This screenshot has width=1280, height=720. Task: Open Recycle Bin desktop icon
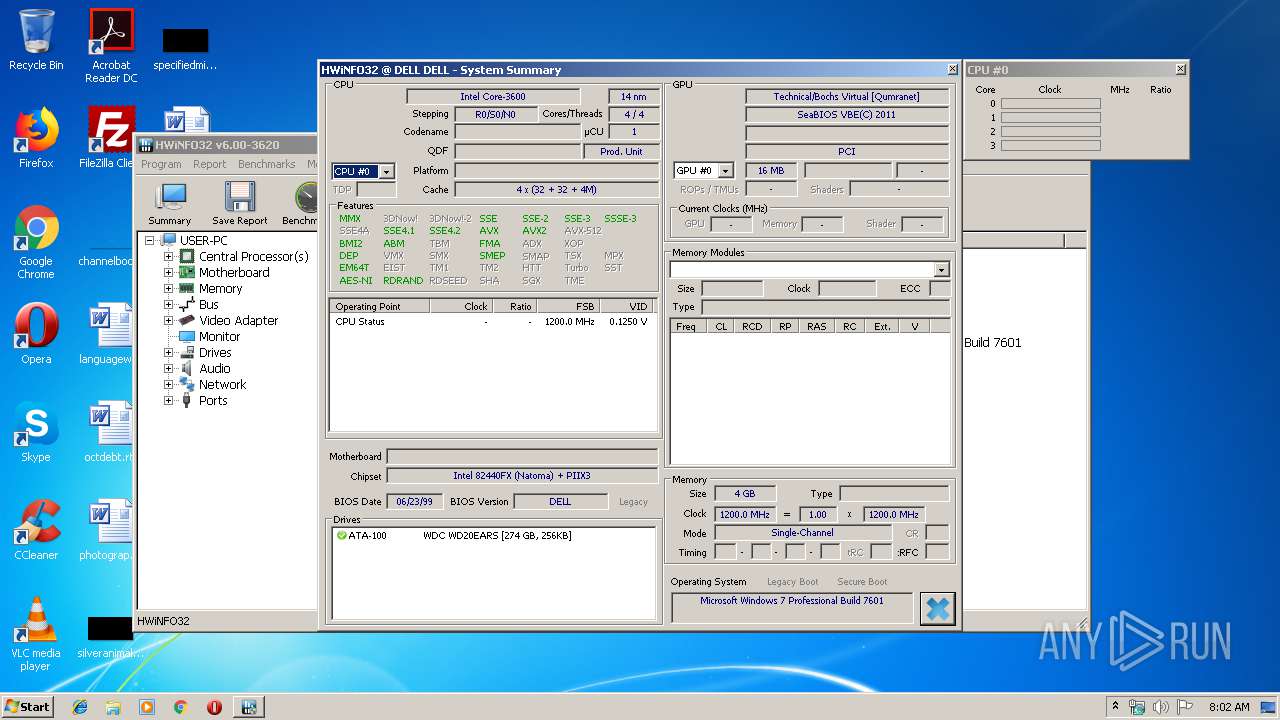coord(36,40)
